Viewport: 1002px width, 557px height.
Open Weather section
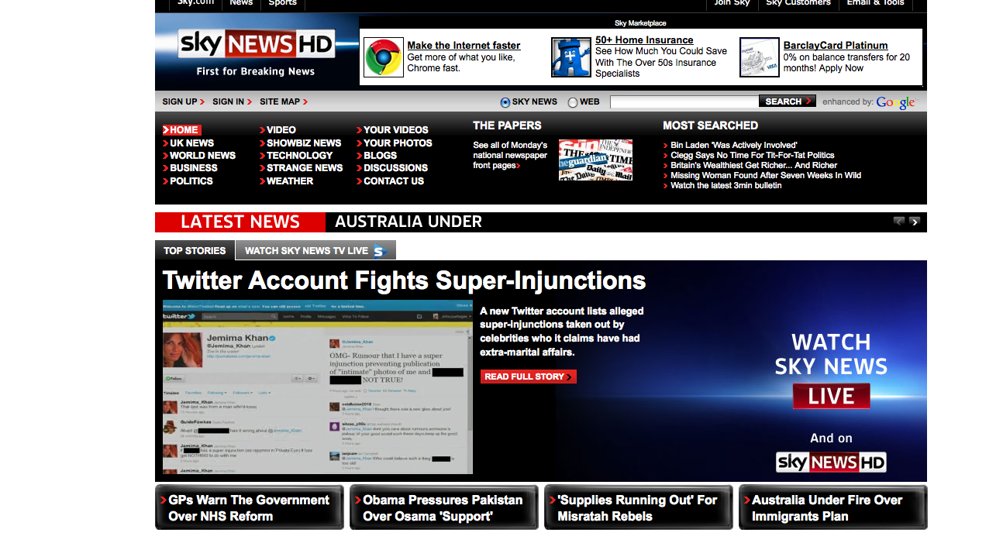[x=287, y=181]
